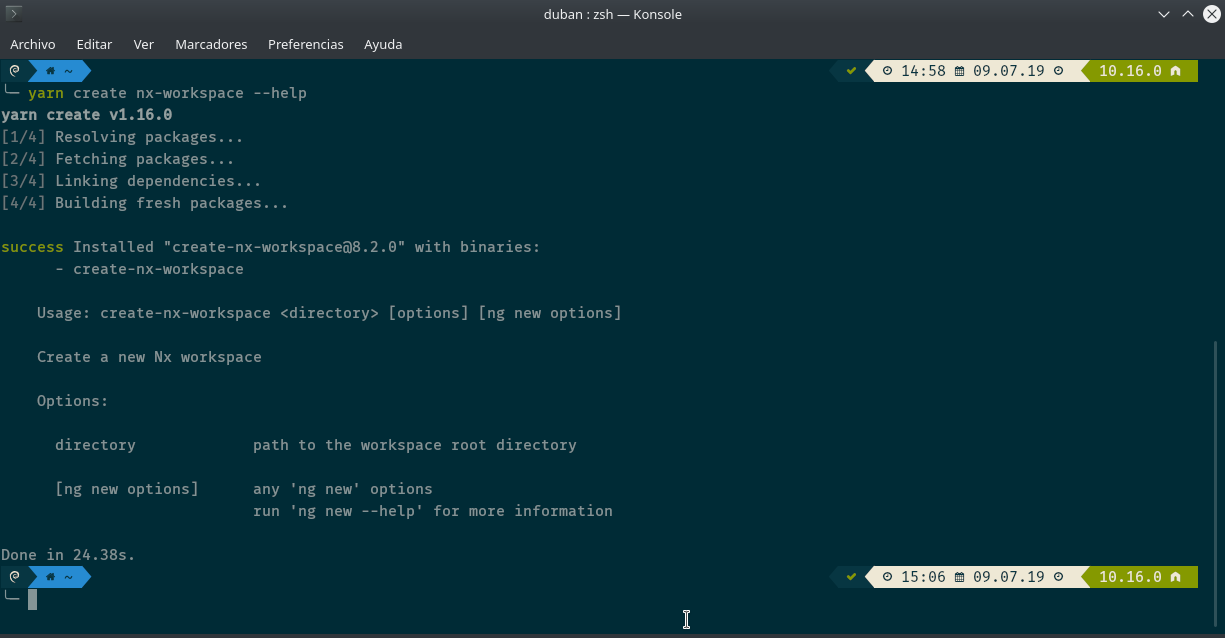Click the clock icon beside 14:58

[x=887, y=71]
